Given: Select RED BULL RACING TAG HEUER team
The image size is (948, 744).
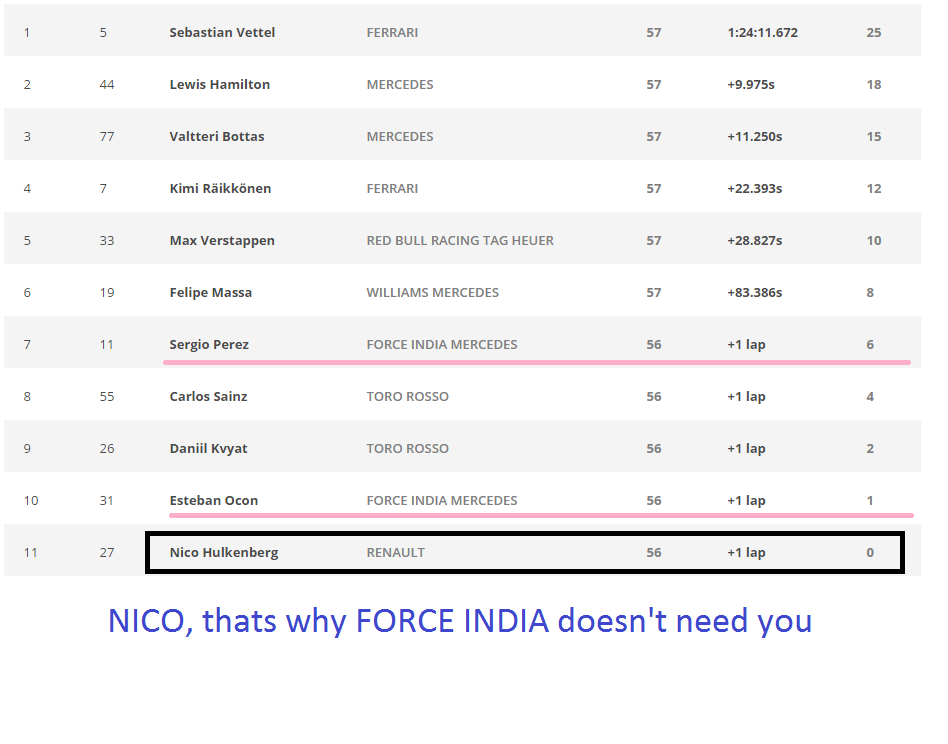Looking at the screenshot, I should click(459, 241).
